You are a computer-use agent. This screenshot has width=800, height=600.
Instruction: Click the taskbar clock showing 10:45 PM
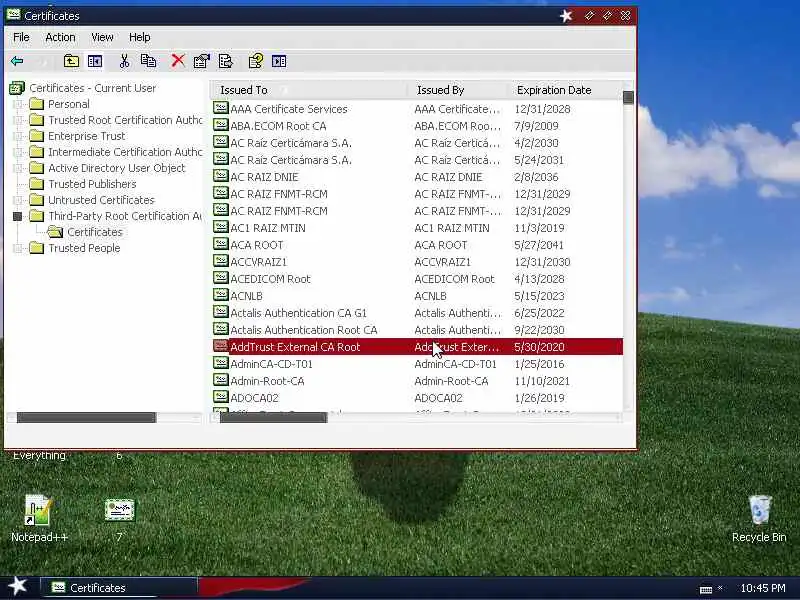[x=763, y=588]
